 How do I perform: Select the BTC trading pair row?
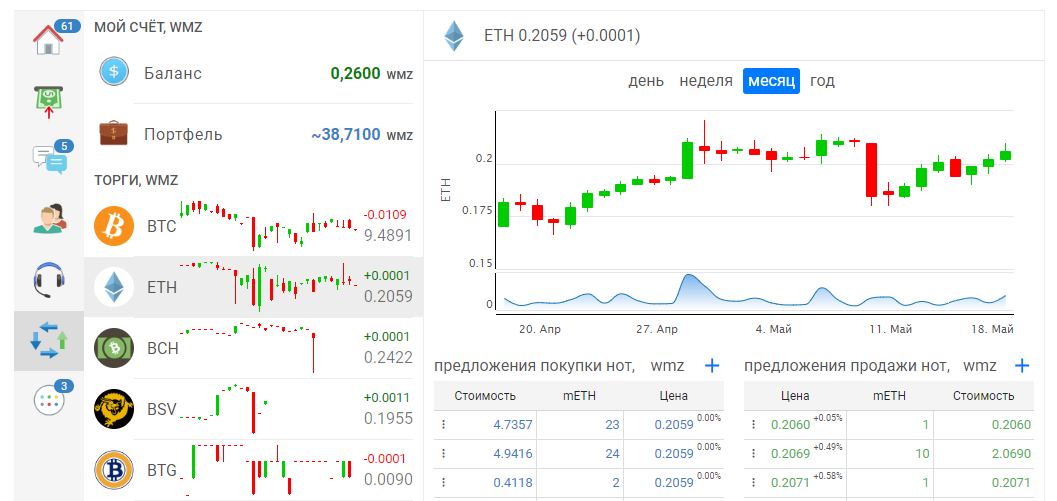tap(253, 226)
